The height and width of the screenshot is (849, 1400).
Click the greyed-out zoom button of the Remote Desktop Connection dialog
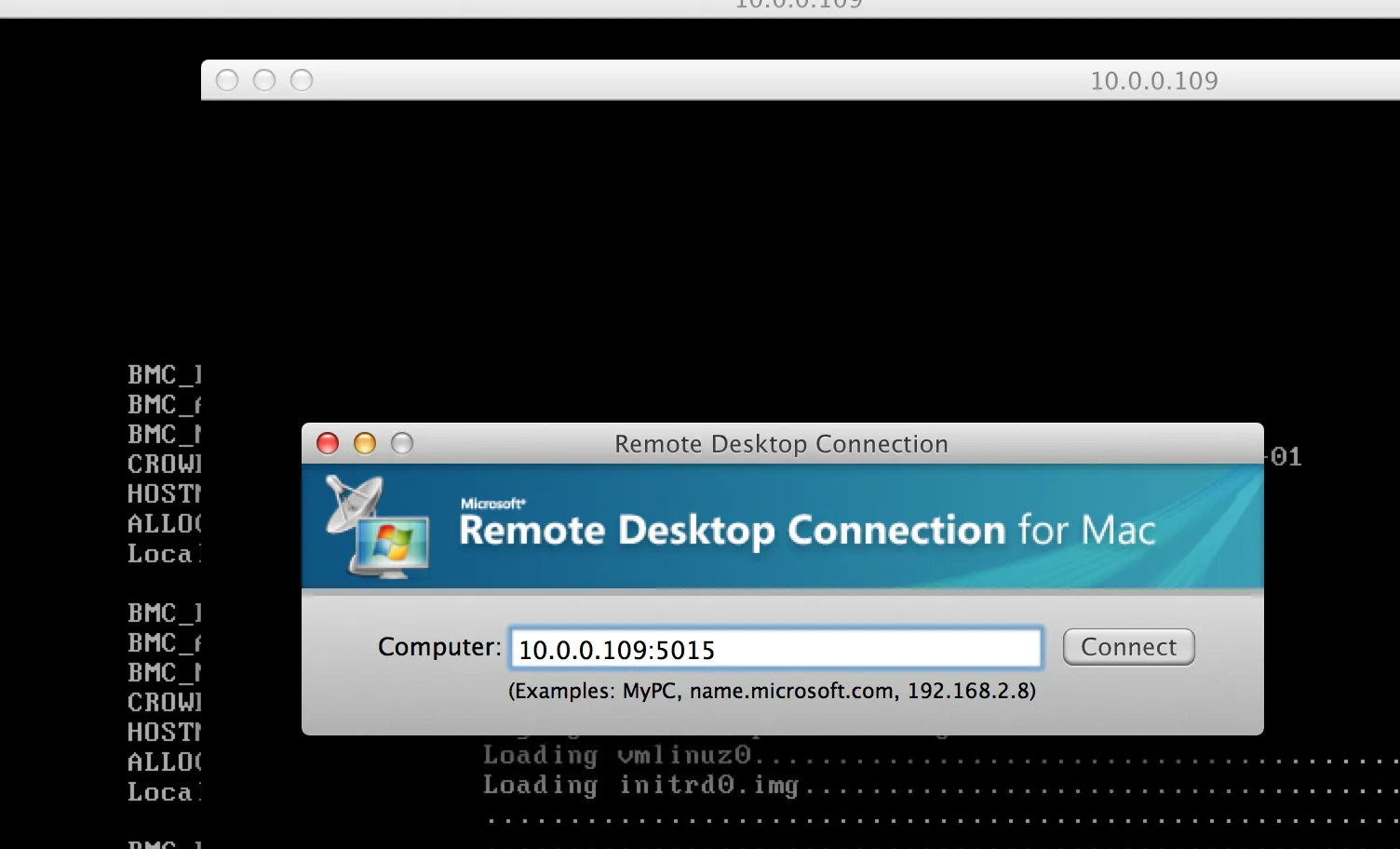click(402, 443)
